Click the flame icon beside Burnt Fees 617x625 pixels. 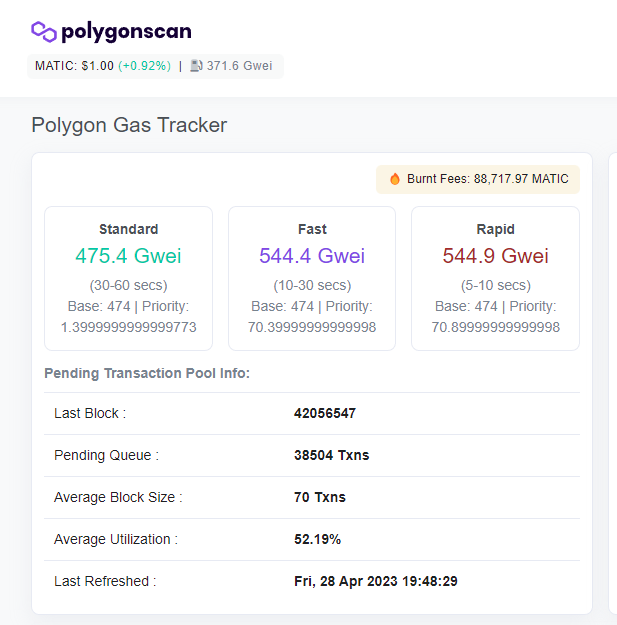(x=395, y=179)
